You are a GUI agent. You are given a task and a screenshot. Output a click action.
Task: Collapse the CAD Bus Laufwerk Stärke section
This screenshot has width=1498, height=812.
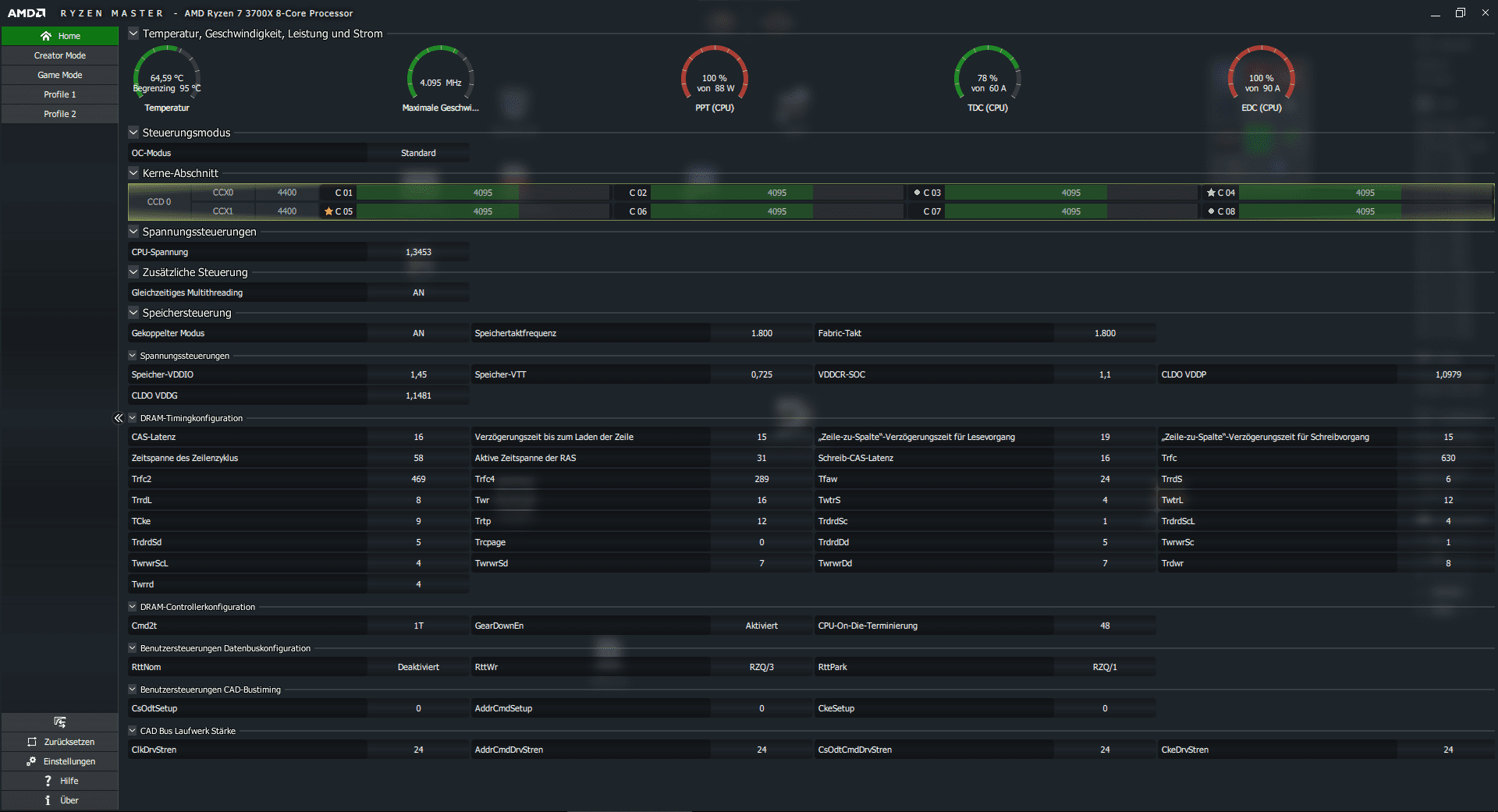coord(133,731)
